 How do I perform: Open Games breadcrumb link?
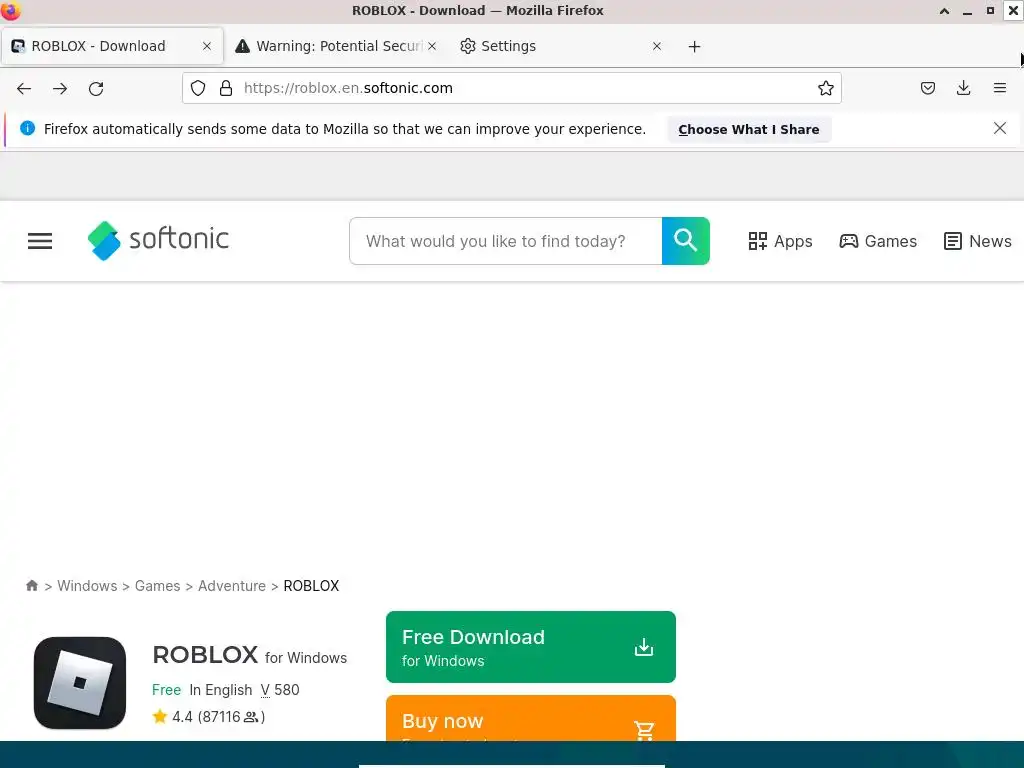tap(157, 586)
